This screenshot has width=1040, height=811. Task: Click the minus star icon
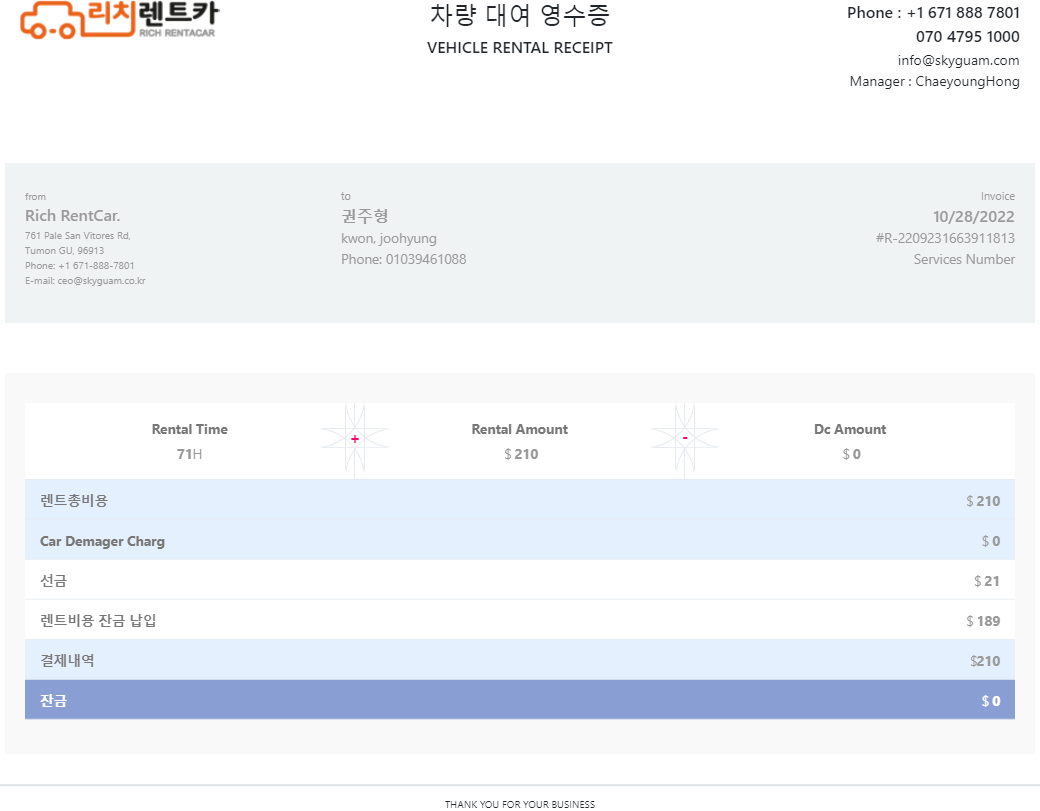coord(685,440)
